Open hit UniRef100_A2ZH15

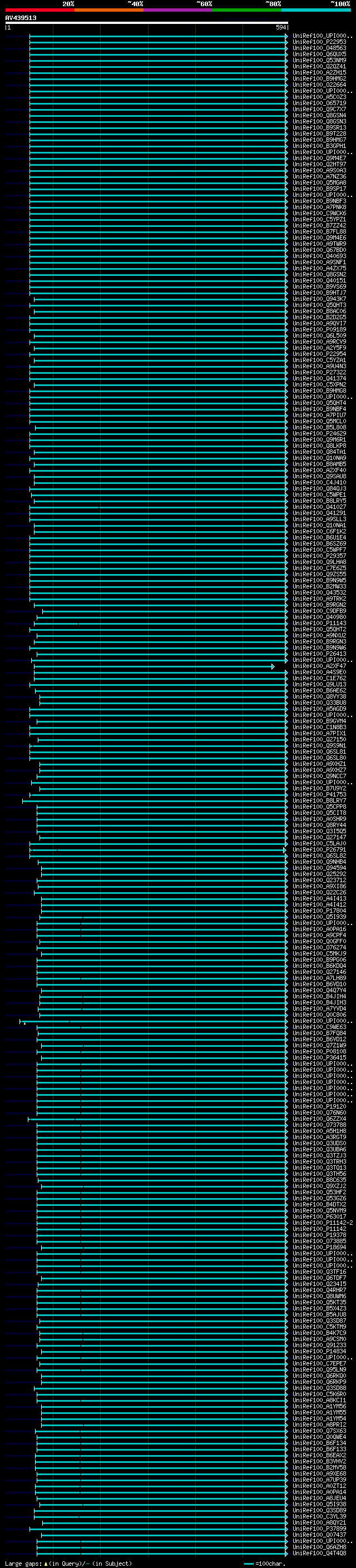[x=319, y=72]
